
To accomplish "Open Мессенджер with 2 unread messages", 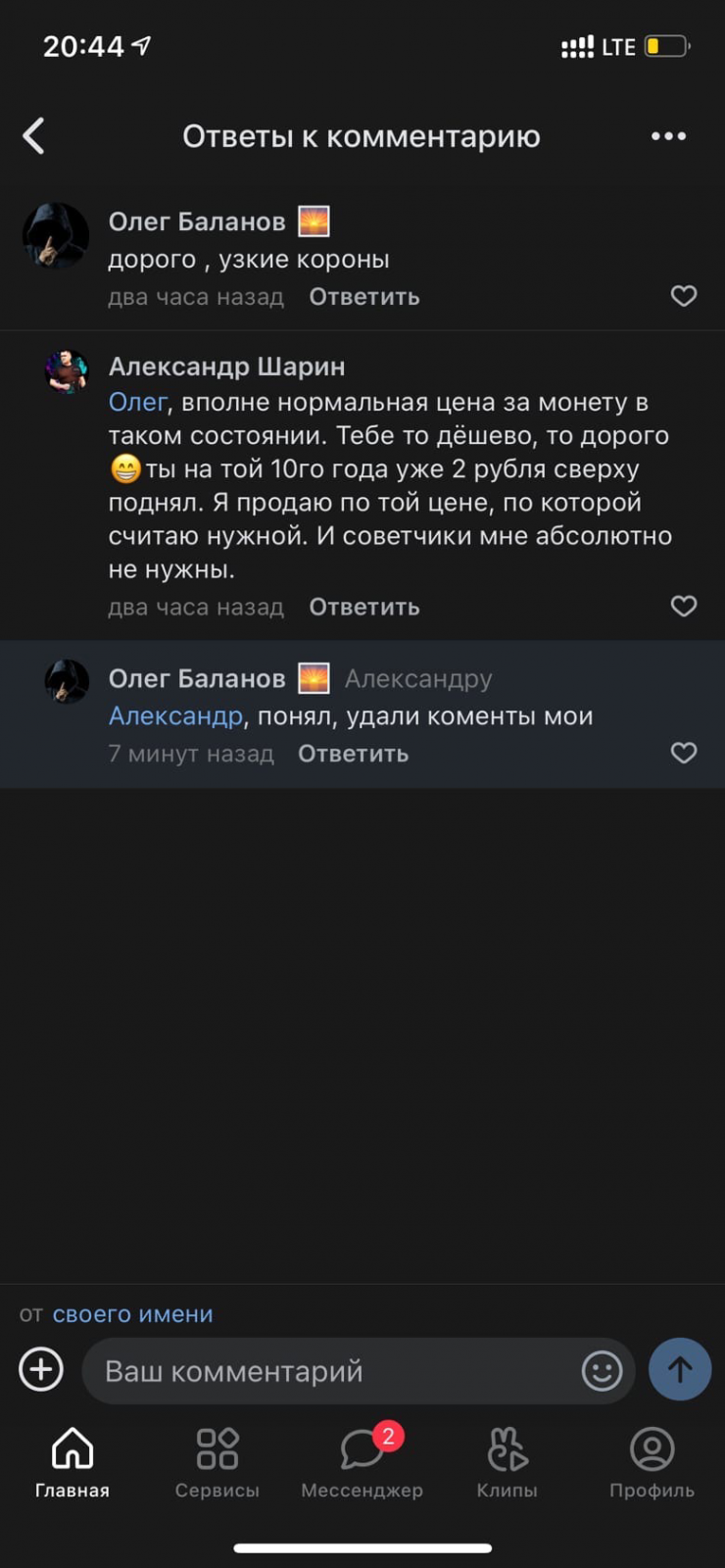I will click(x=362, y=1462).
